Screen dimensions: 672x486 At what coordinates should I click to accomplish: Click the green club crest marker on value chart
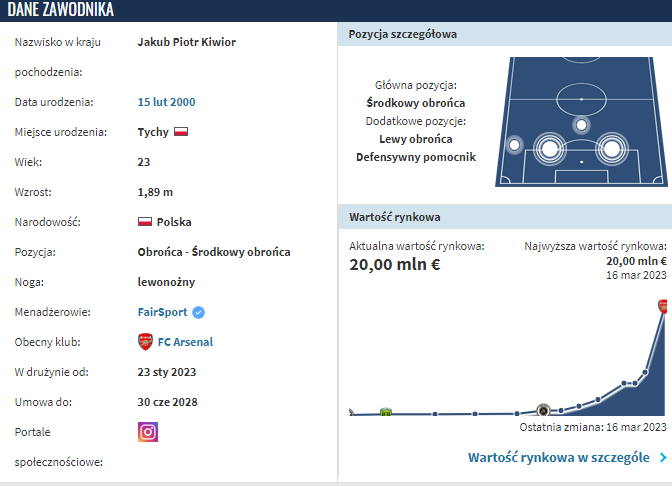click(386, 412)
